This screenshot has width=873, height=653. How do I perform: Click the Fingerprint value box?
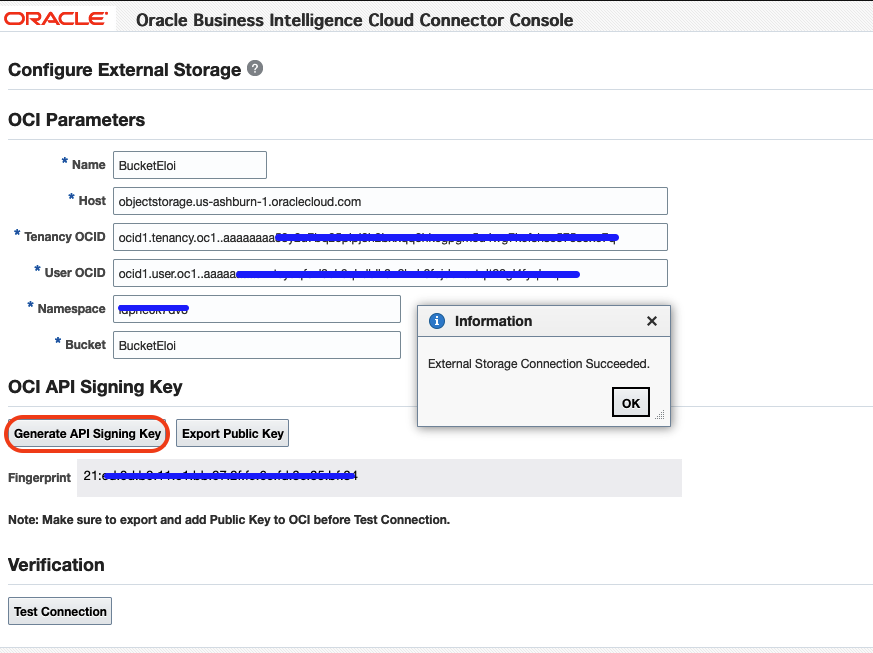tap(380, 477)
